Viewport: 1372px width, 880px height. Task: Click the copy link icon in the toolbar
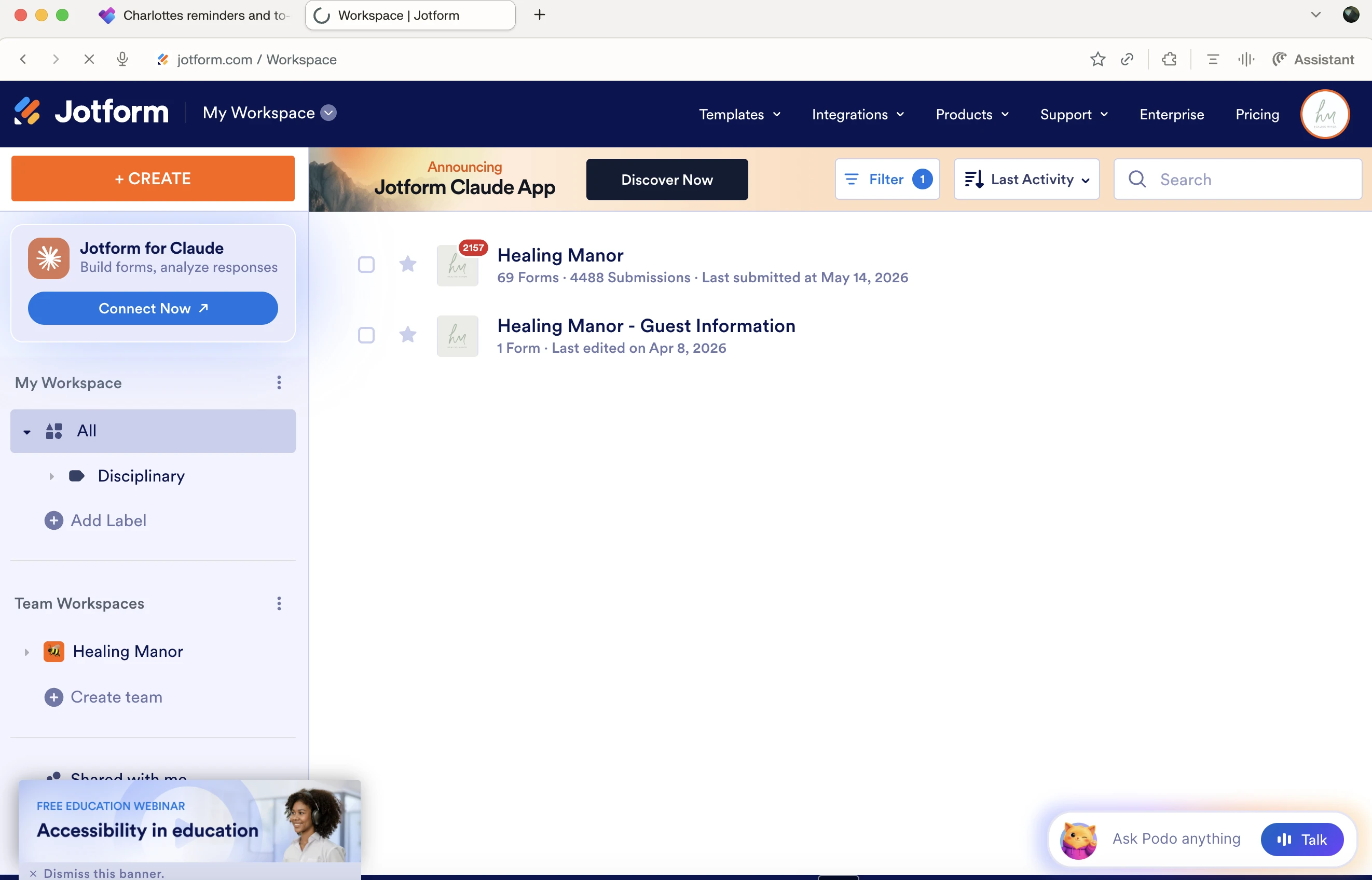1127,59
